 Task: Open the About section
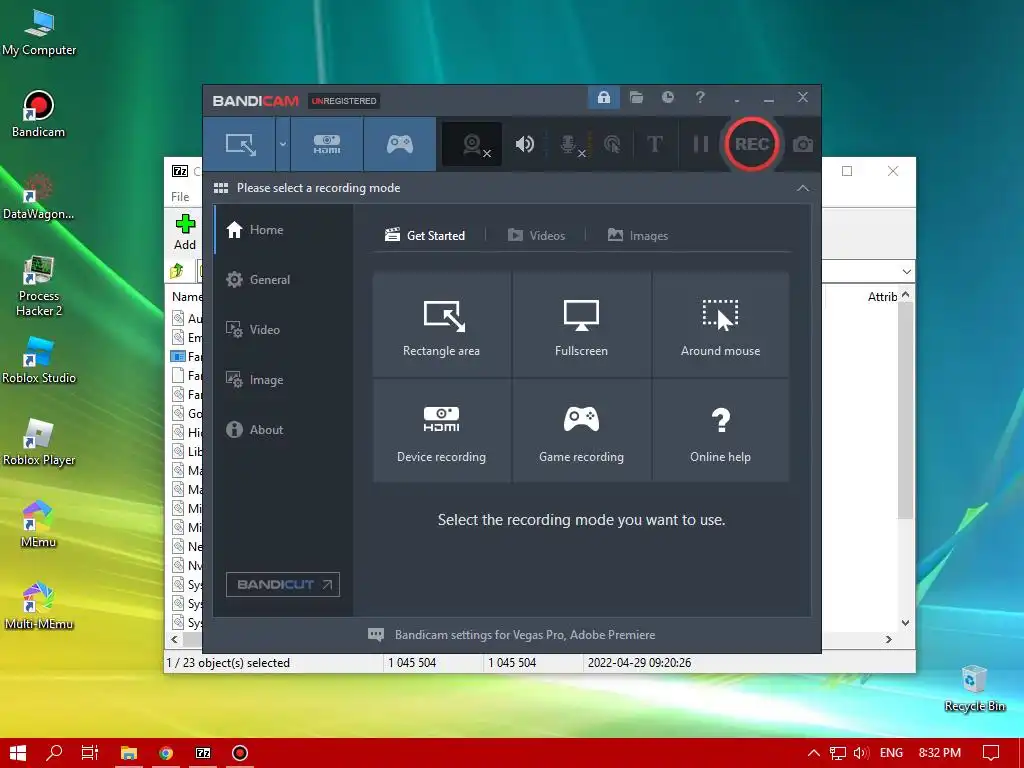(283, 430)
